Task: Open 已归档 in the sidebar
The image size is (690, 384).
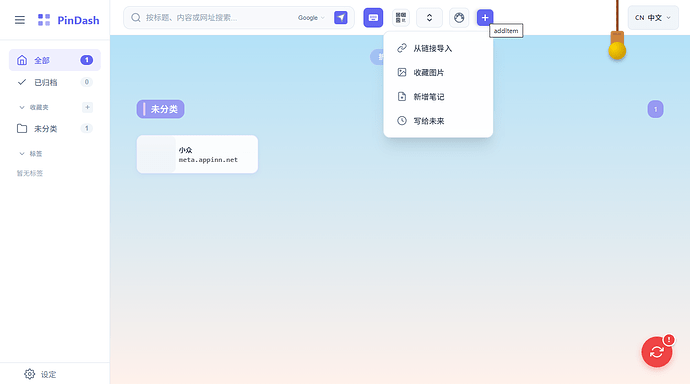Action: [55, 82]
